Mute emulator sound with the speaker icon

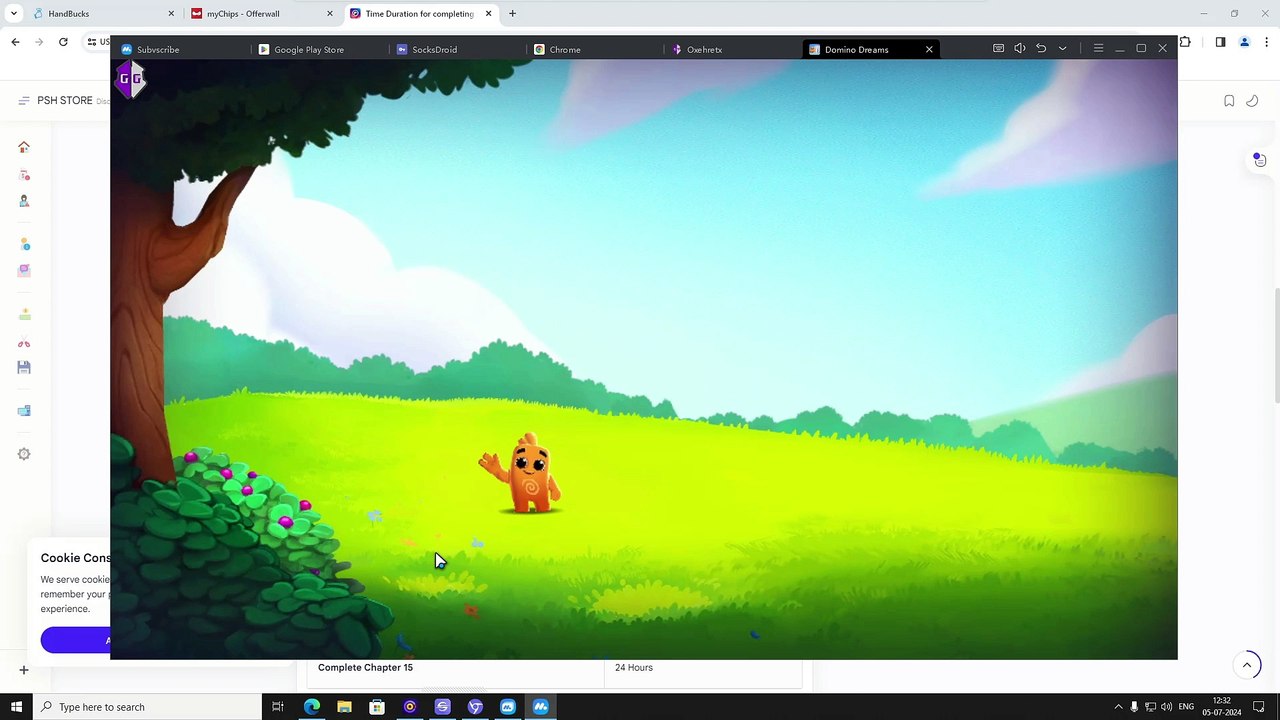(1019, 49)
